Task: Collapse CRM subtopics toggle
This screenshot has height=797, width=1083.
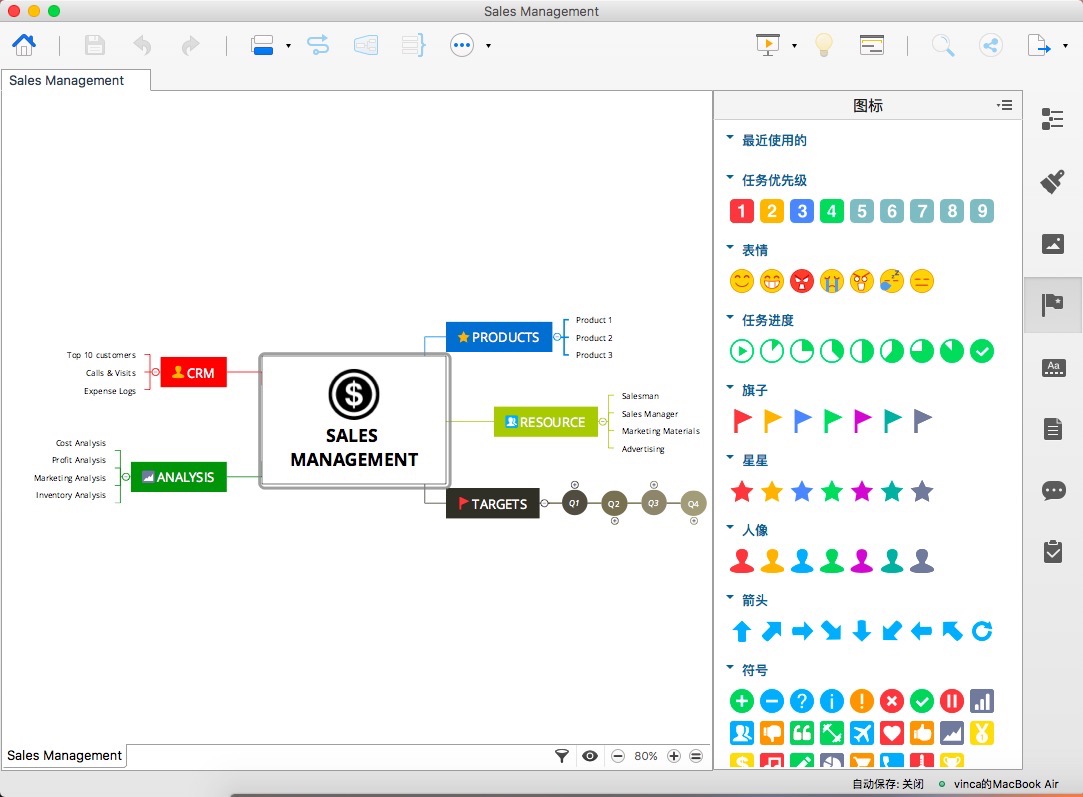Action: 155,372
